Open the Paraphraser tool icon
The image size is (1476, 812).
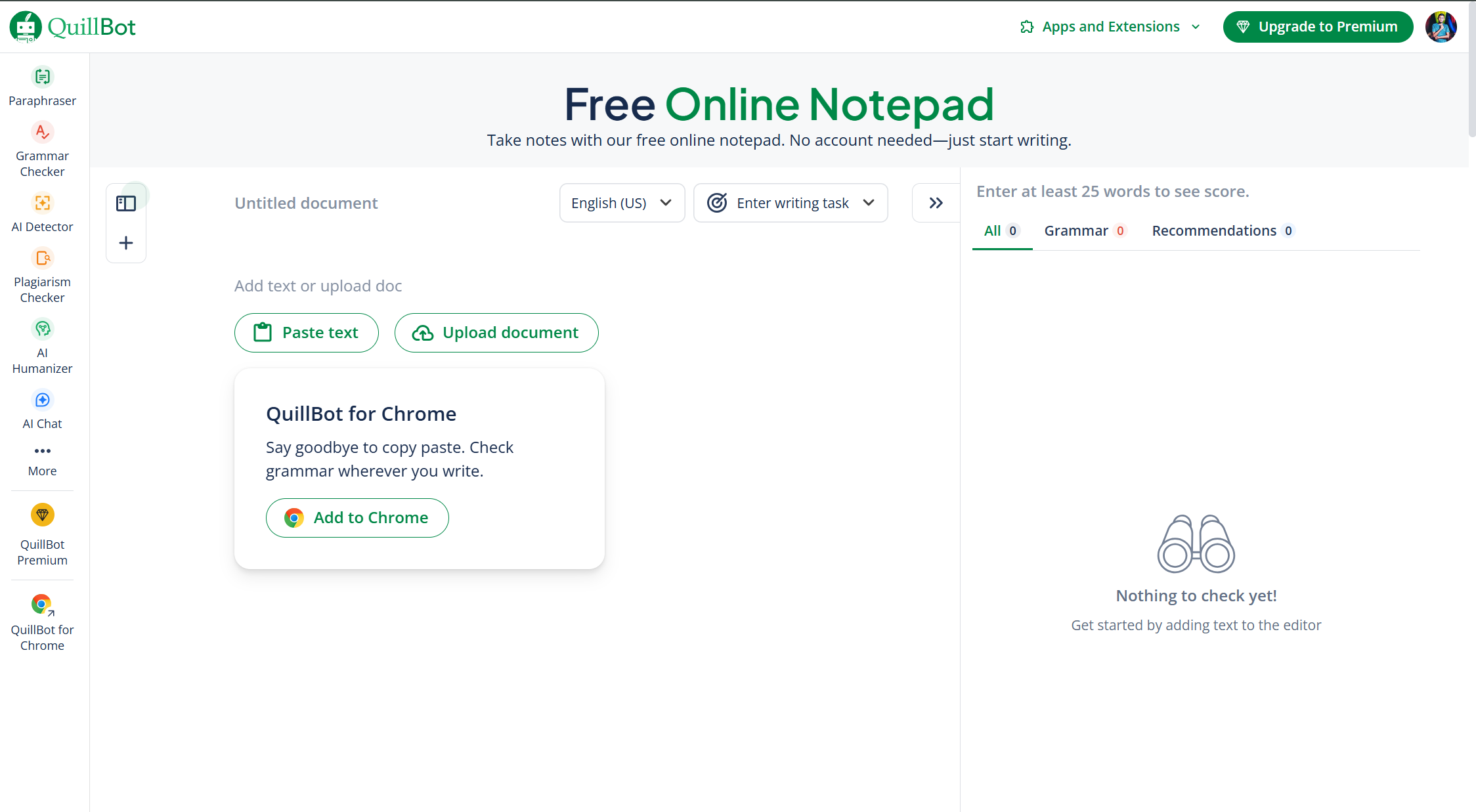42,77
